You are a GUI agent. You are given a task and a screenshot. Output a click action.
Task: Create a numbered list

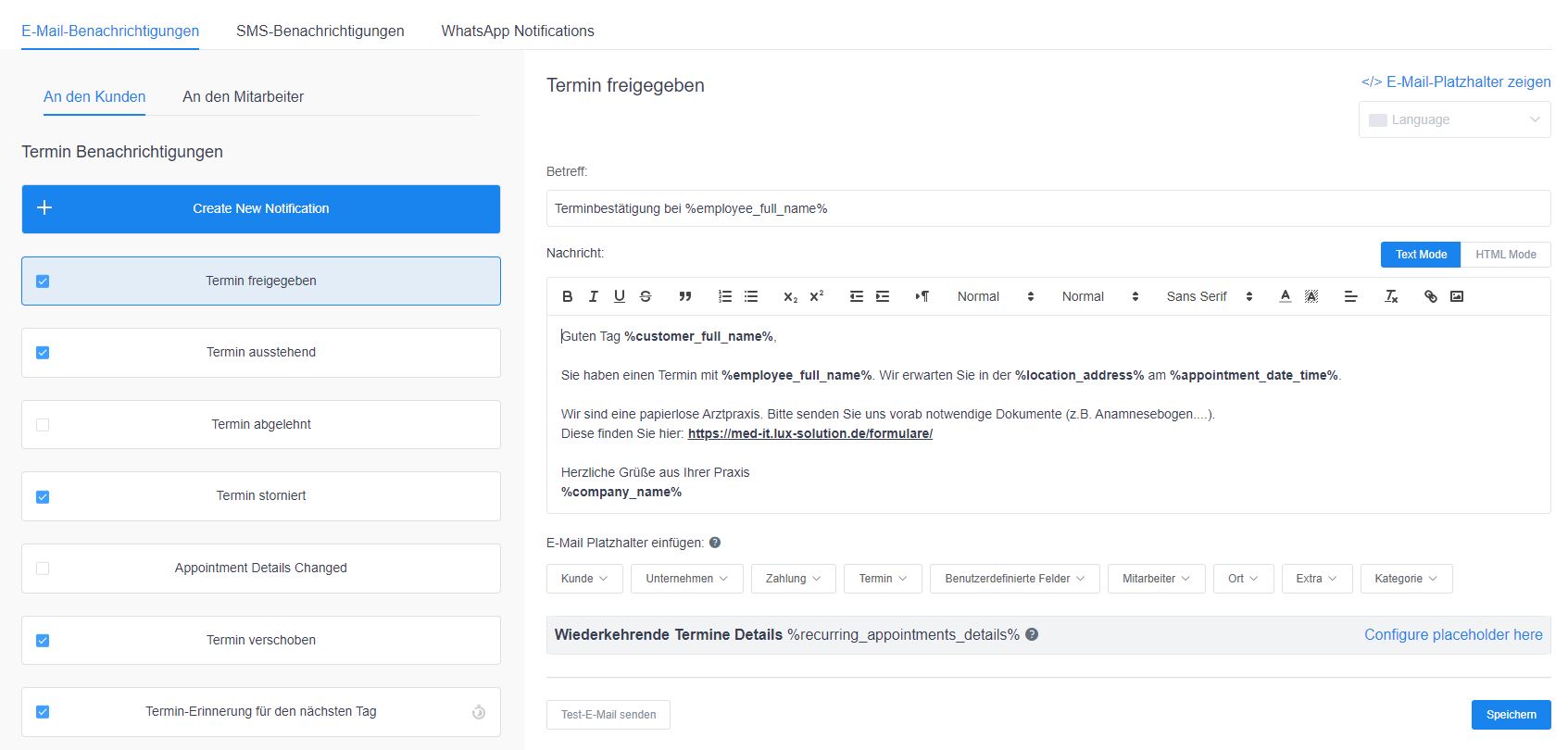click(x=725, y=296)
